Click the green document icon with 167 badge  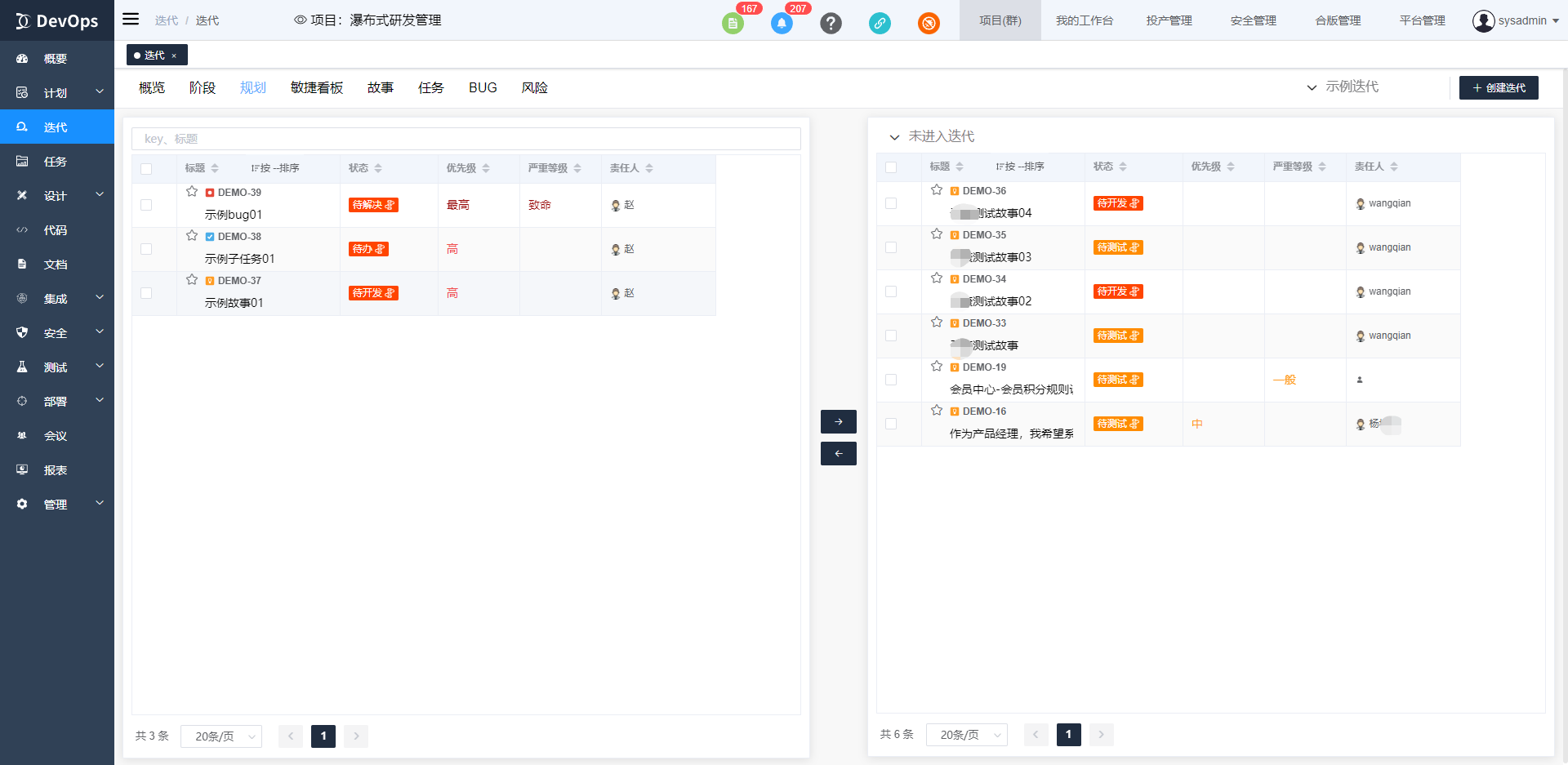point(733,24)
